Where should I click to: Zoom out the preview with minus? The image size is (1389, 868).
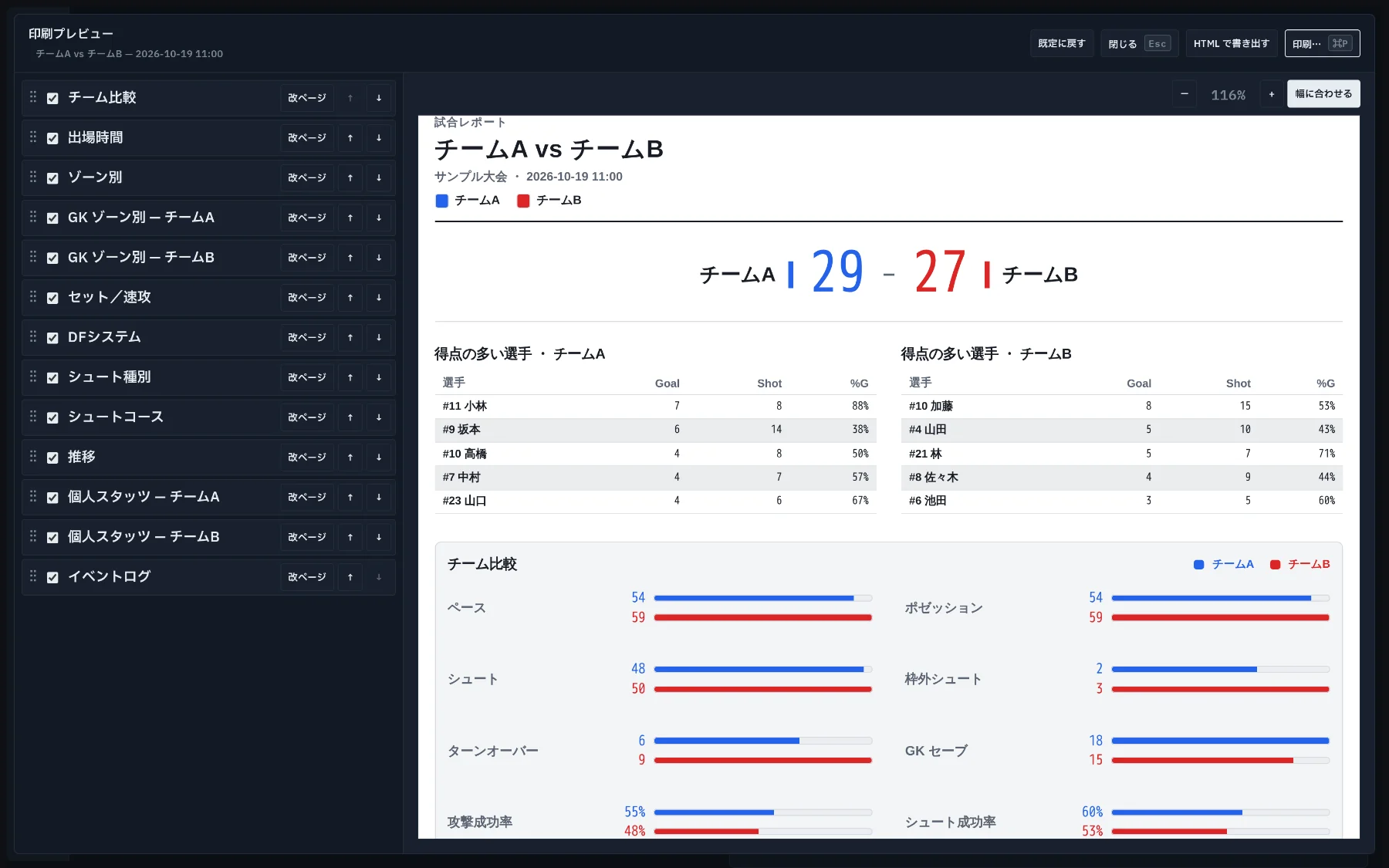click(x=1185, y=94)
